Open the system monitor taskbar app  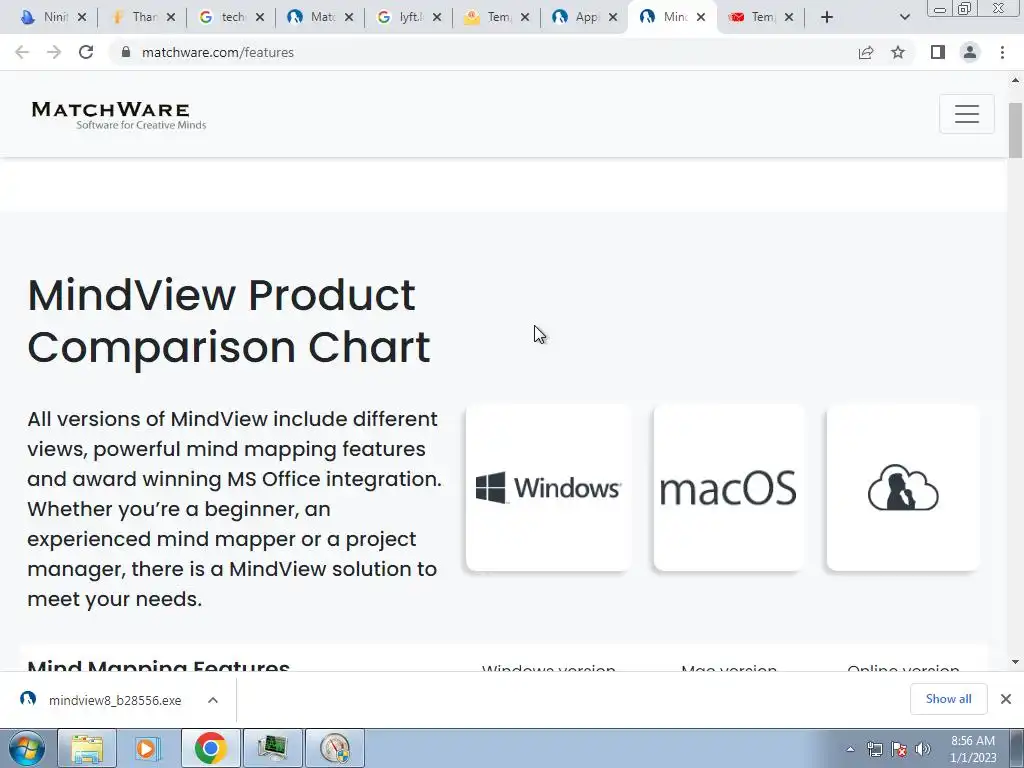coord(273,748)
